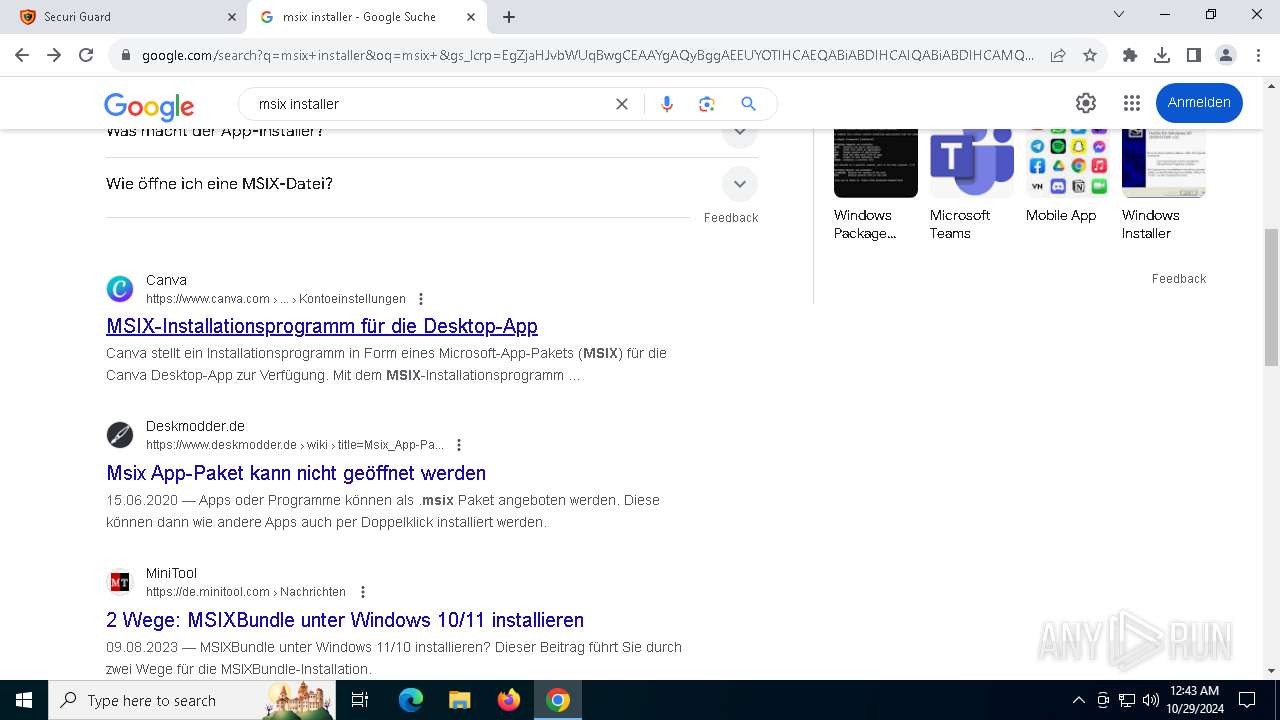Sign in with the Anmelden button
Viewport: 1280px width, 720px height.
(x=1199, y=103)
